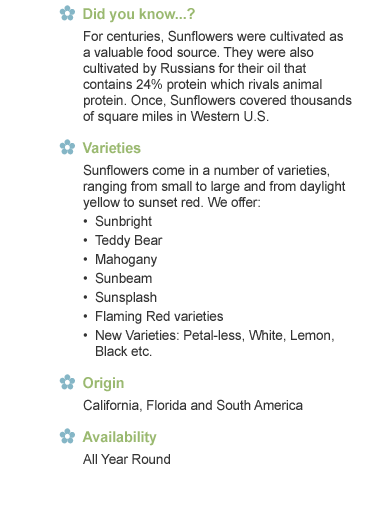Click the Sunflowers come in varieties paragraph
This screenshot has height=506, width=381.
[214, 186]
